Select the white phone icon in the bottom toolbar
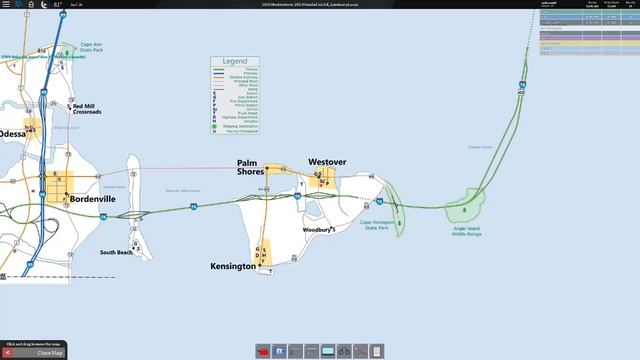This screenshot has height=360, width=640. (x=377, y=351)
